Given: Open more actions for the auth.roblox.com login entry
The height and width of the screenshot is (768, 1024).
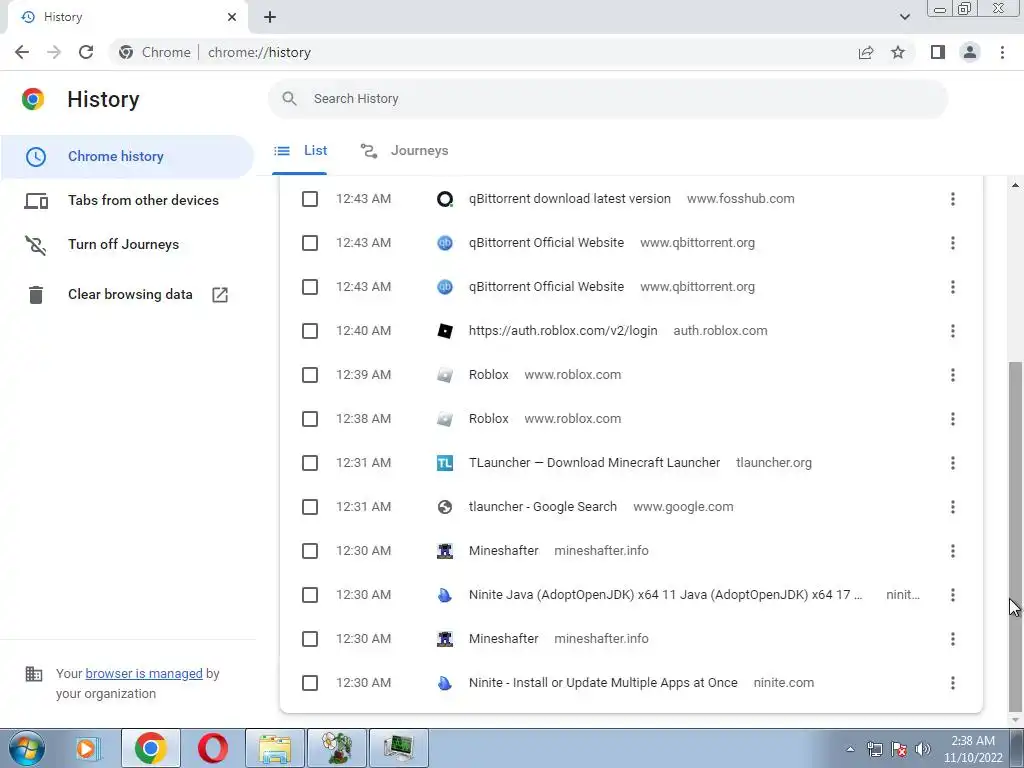Looking at the screenshot, I should pos(953,331).
